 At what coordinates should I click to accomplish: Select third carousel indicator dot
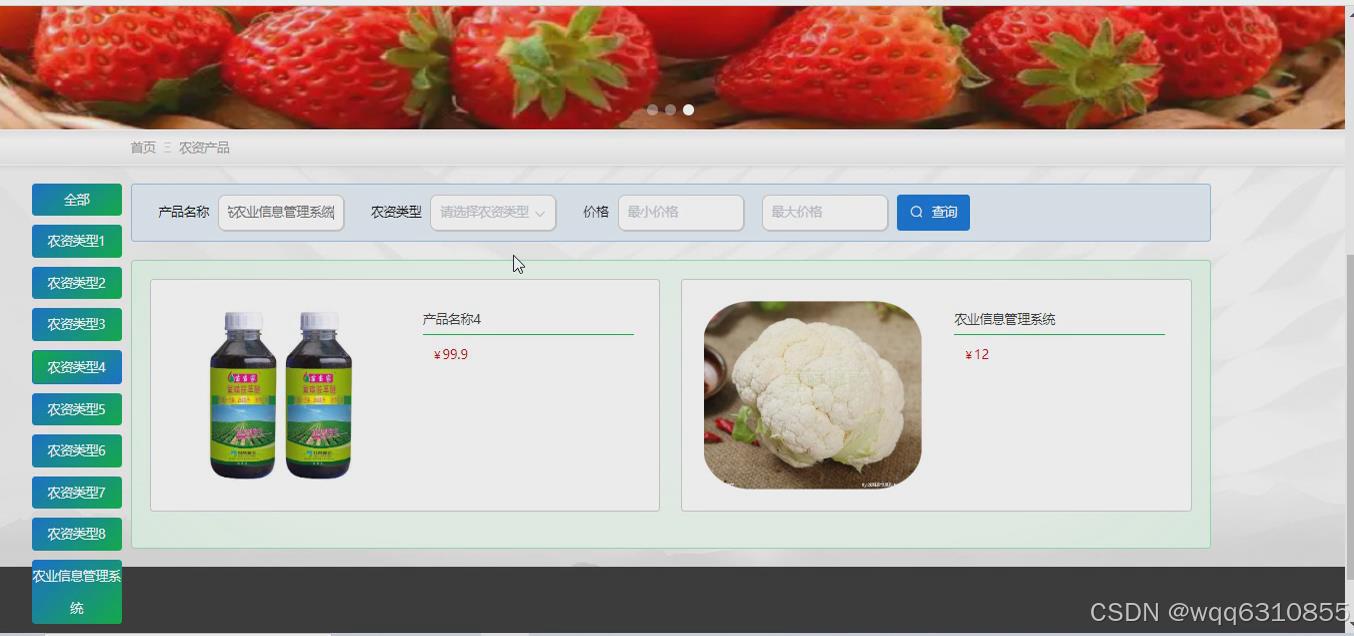click(x=688, y=110)
